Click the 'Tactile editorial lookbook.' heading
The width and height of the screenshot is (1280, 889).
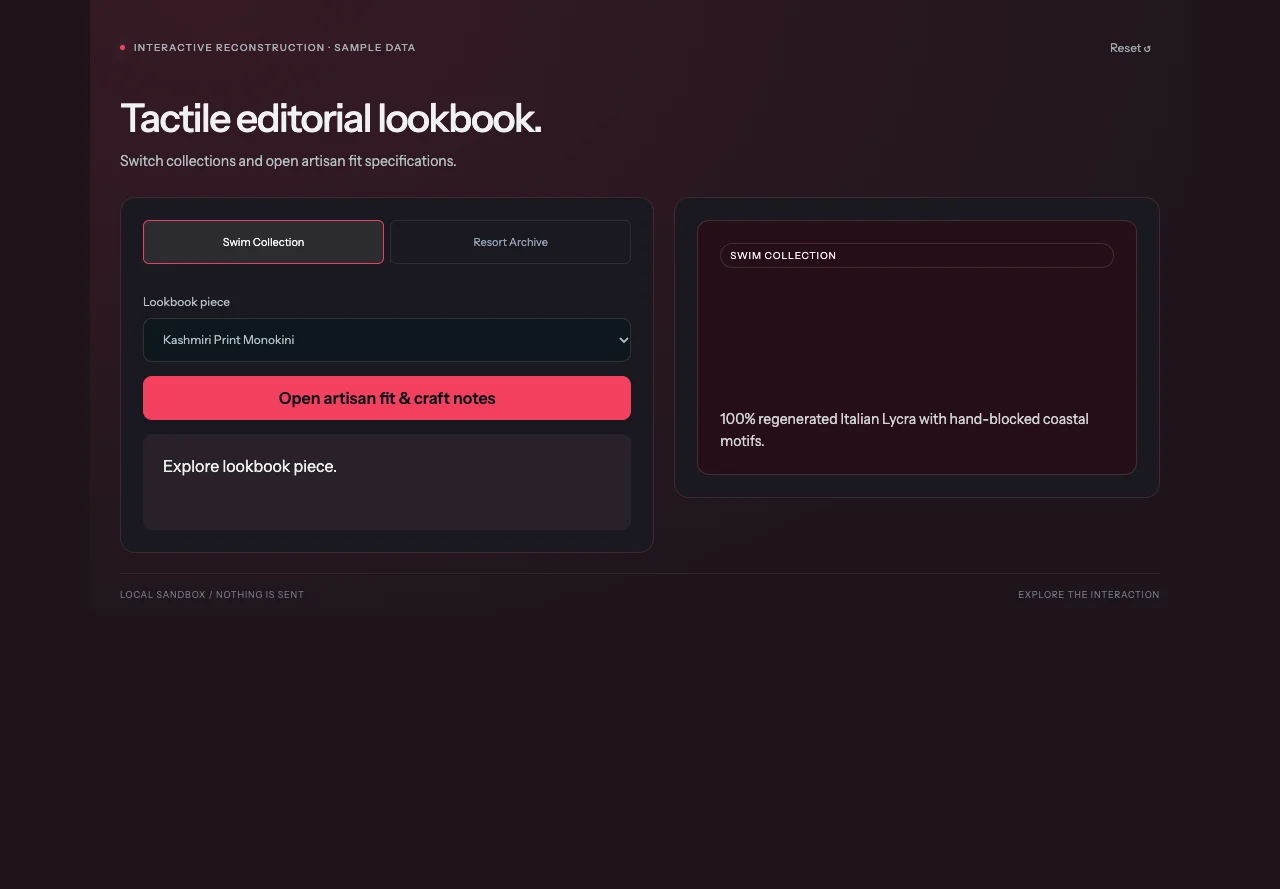coord(331,119)
